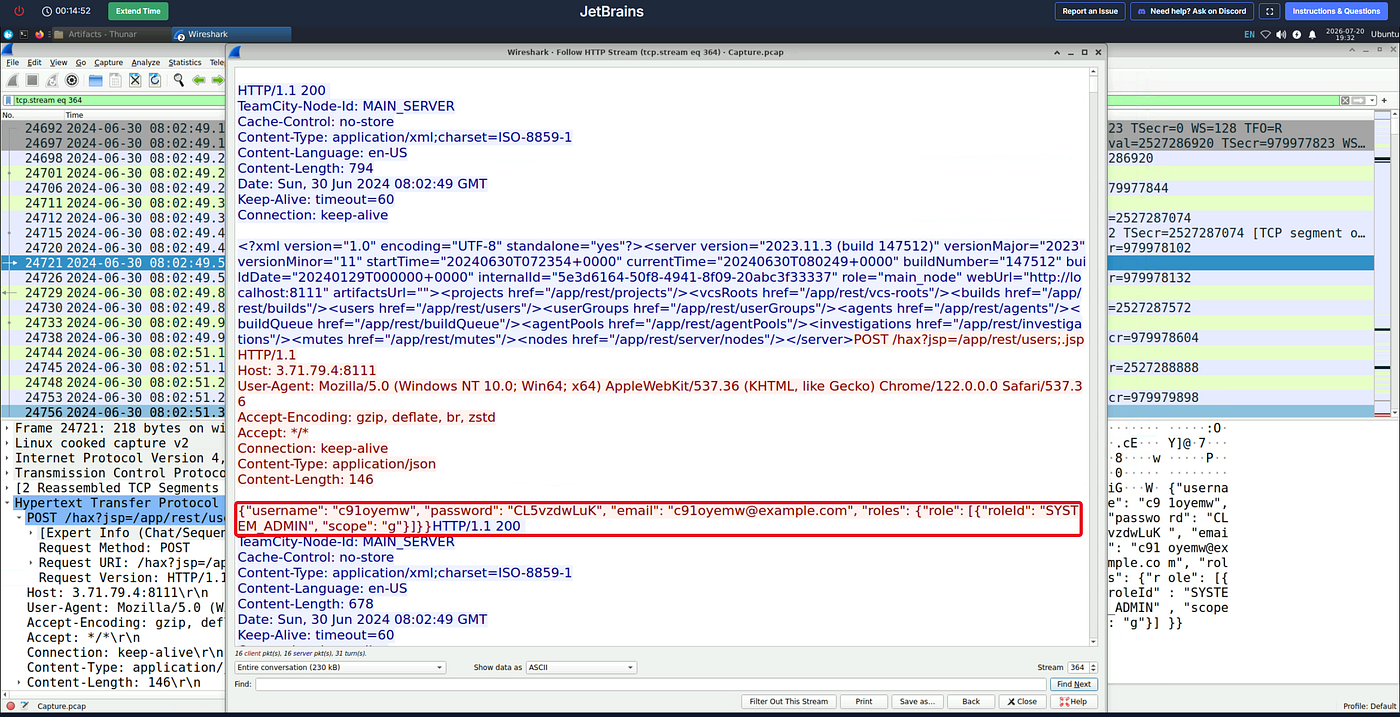Apply display filter arrow icon
This screenshot has width=1400, height=717.
(1359, 100)
